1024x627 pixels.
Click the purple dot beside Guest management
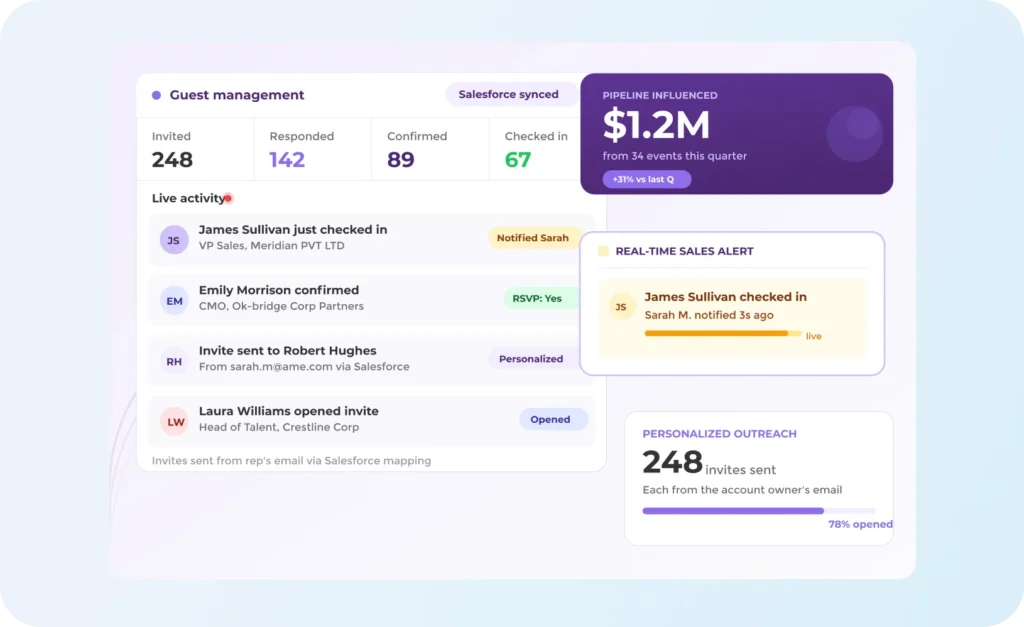156,95
